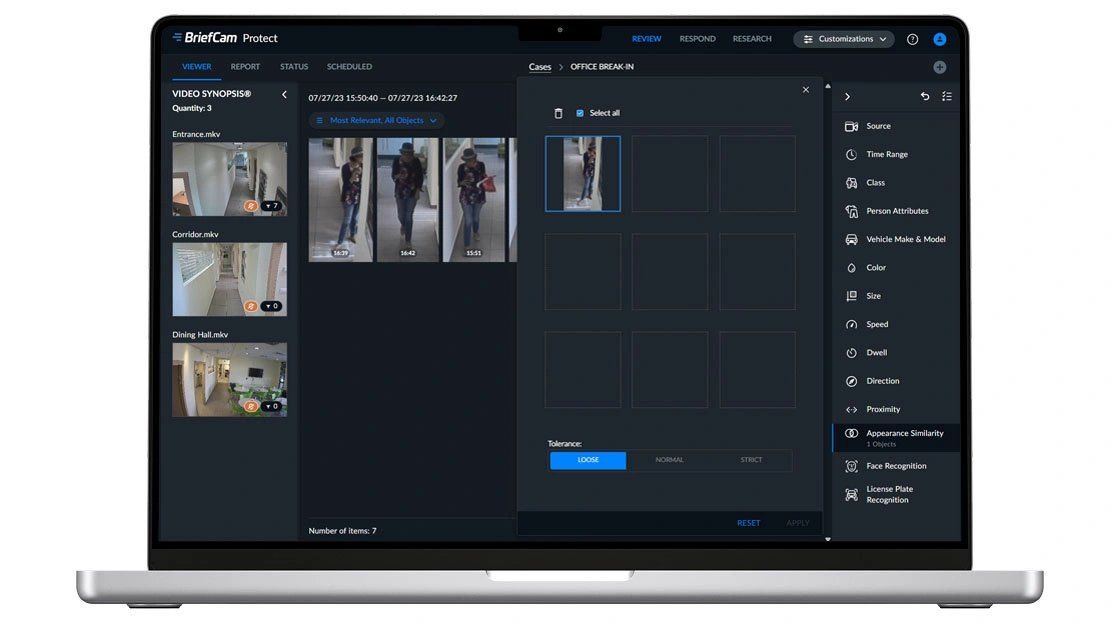This screenshot has height=630, width=1120.
Task: Select the Dwell filter icon
Action: coord(852,353)
